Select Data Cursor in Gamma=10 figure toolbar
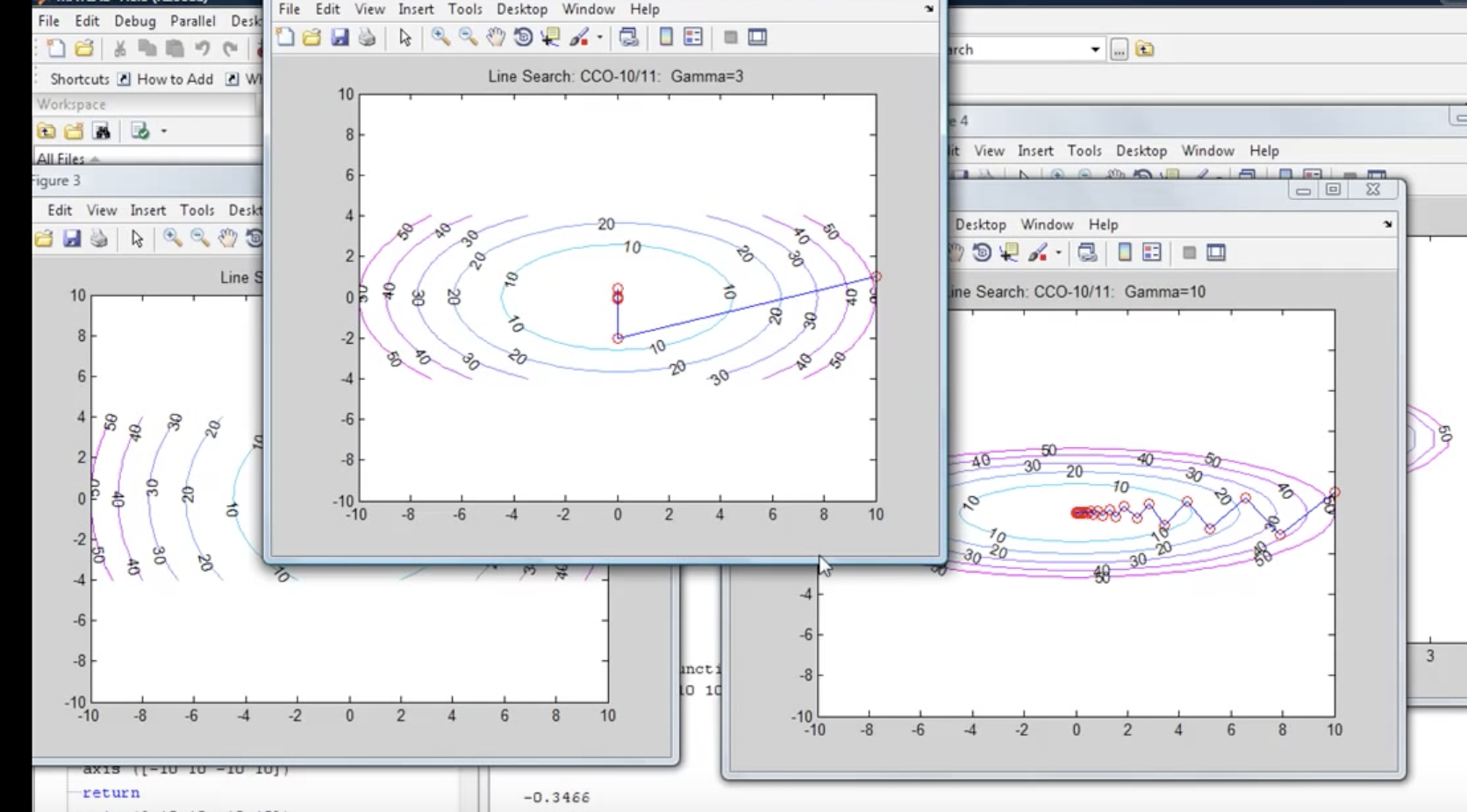This screenshot has width=1467, height=812. click(x=1009, y=253)
